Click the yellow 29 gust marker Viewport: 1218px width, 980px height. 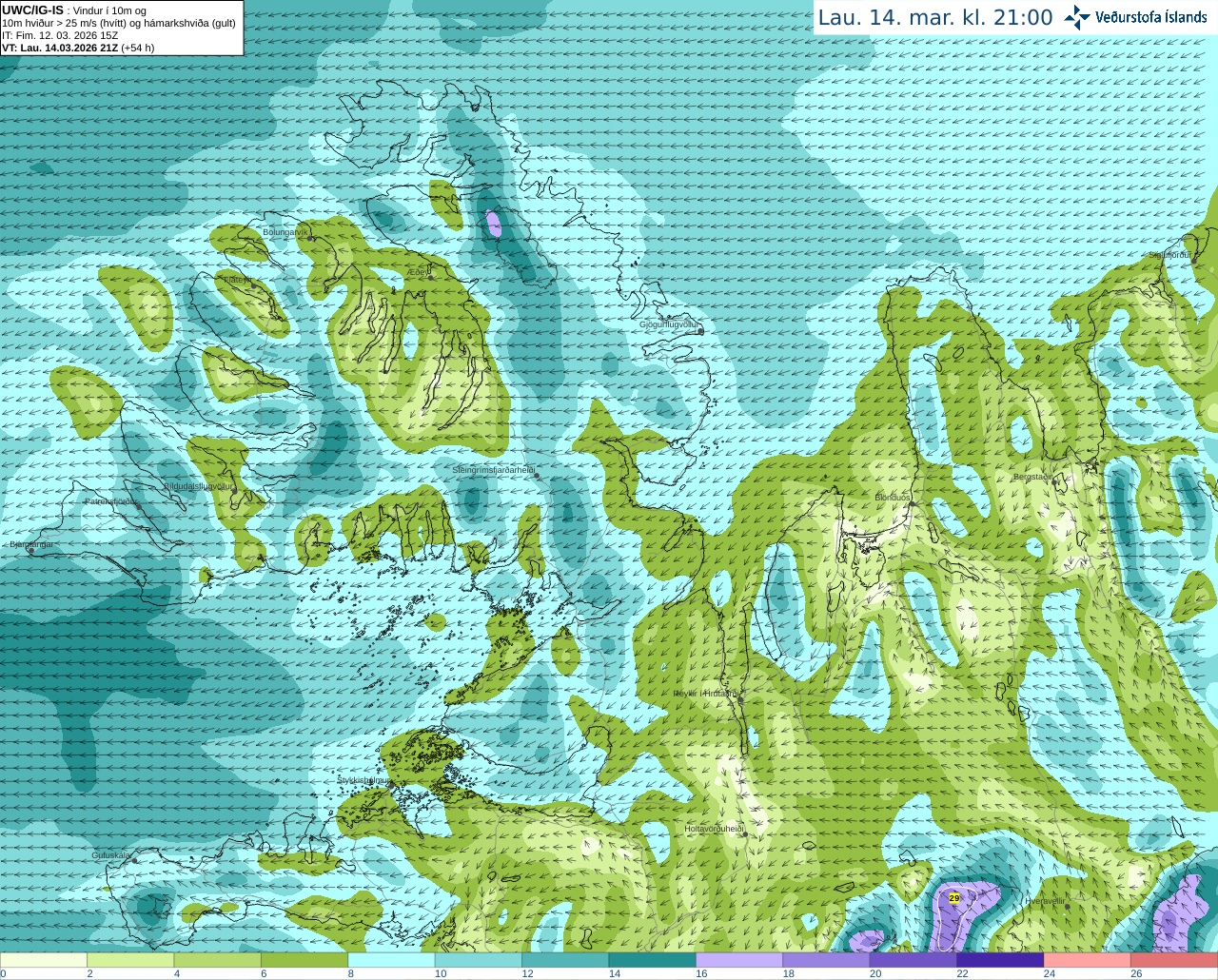click(954, 897)
